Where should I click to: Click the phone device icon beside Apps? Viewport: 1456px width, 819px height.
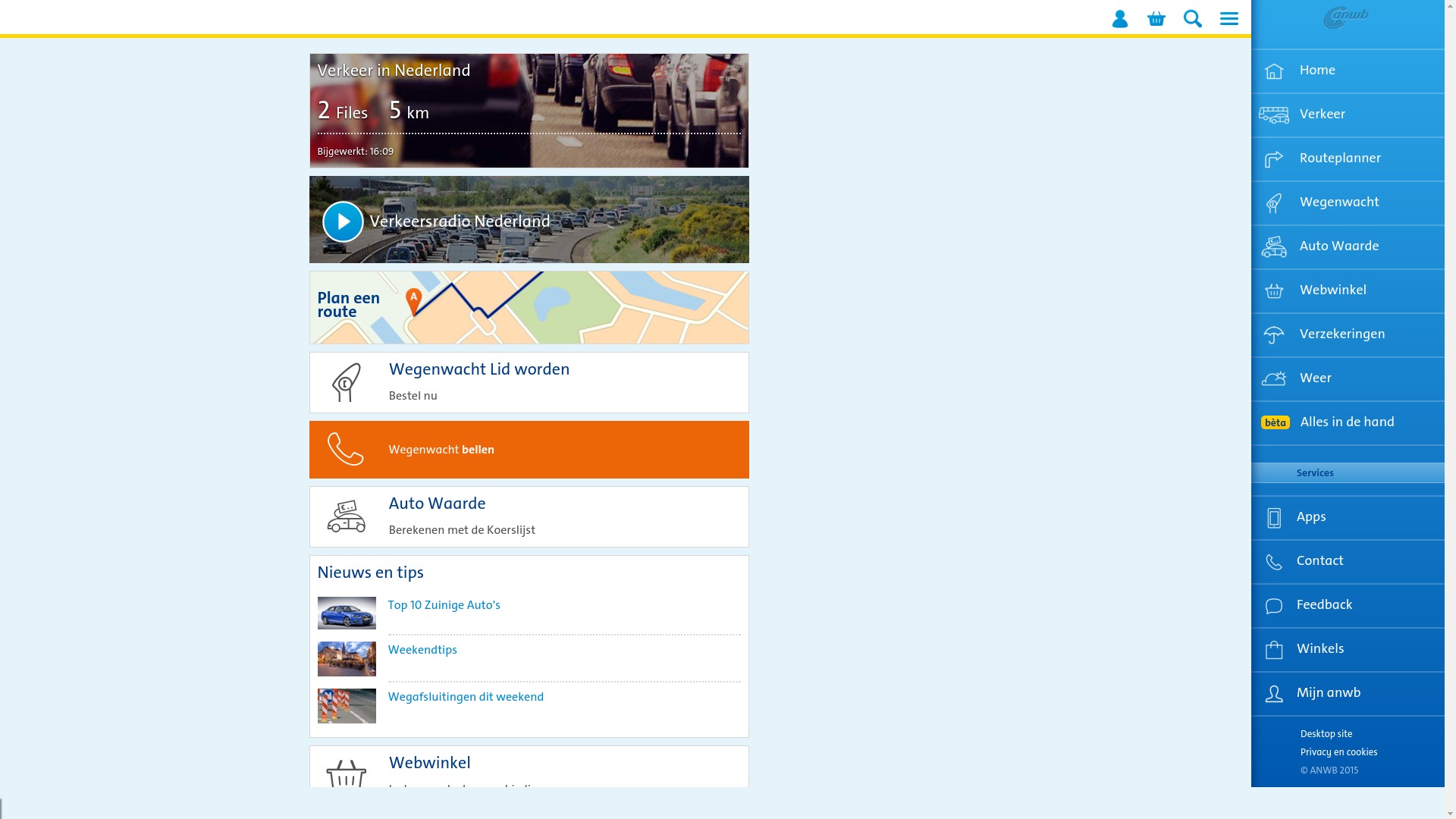pos(1274,518)
